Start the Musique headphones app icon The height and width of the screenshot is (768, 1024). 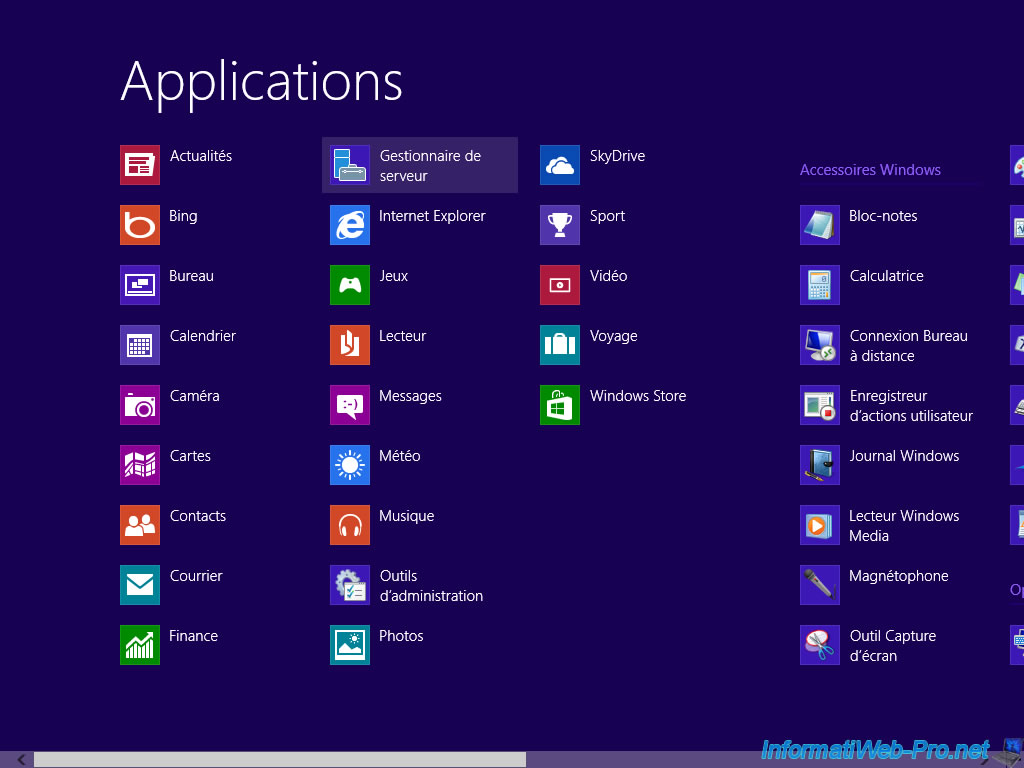tap(350, 525)
